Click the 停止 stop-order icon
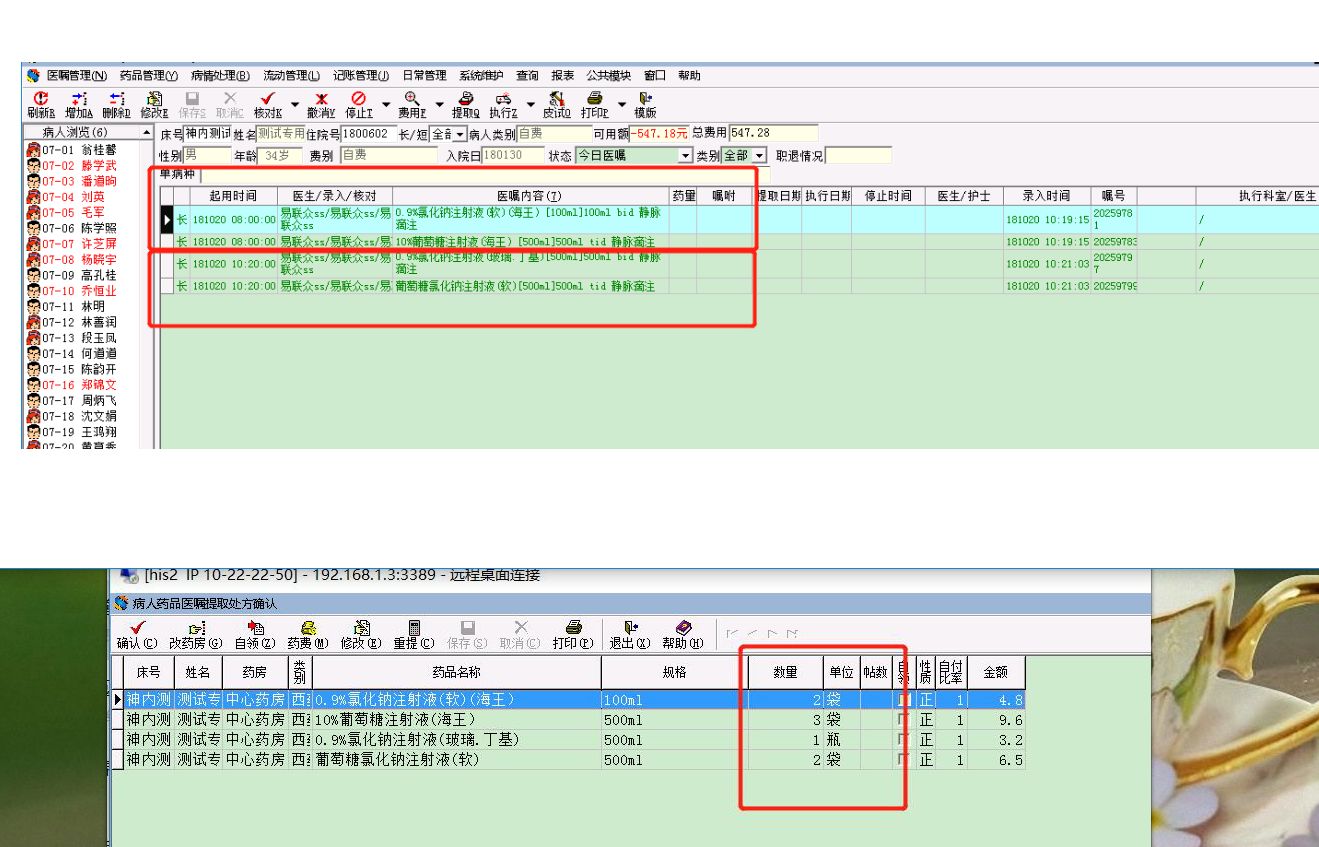Screen dimensions: 1319x847 click(x=358, y=98)
